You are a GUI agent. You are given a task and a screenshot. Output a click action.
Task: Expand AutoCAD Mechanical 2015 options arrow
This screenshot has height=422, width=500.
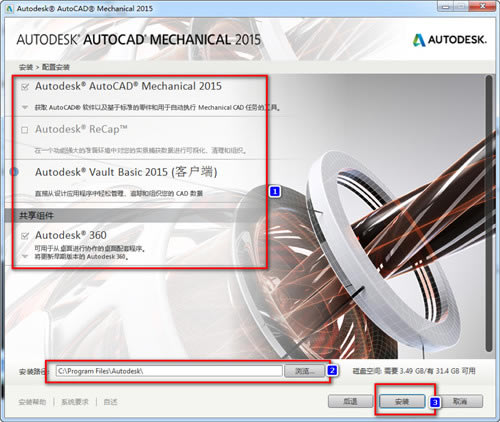pyautogui.click(x=25, y=107)
